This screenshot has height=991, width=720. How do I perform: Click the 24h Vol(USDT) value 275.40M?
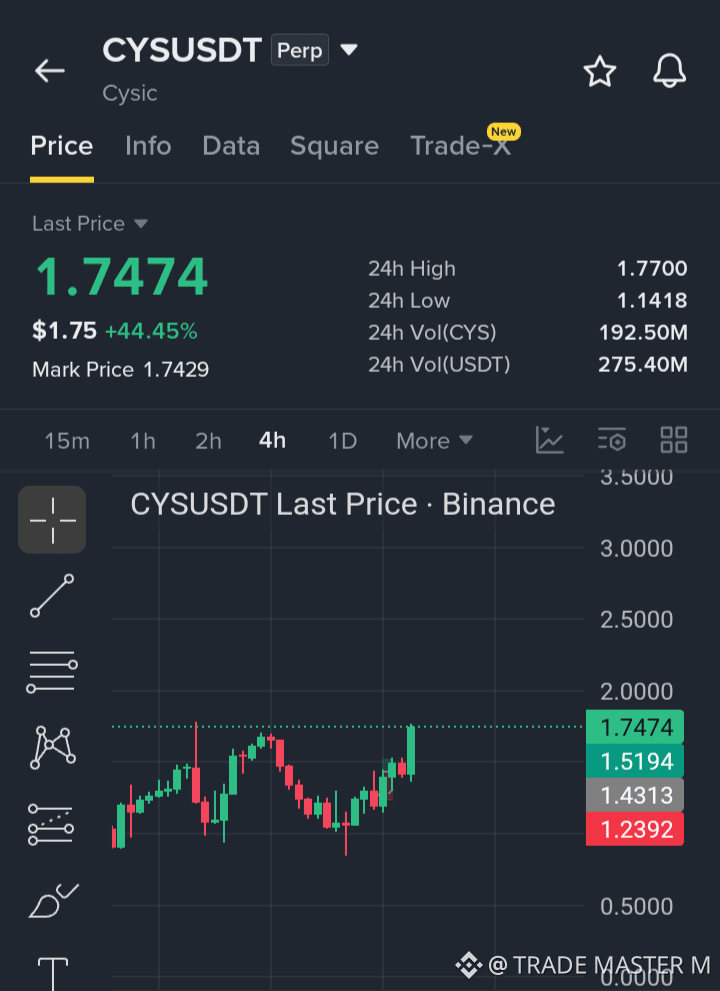643,365
